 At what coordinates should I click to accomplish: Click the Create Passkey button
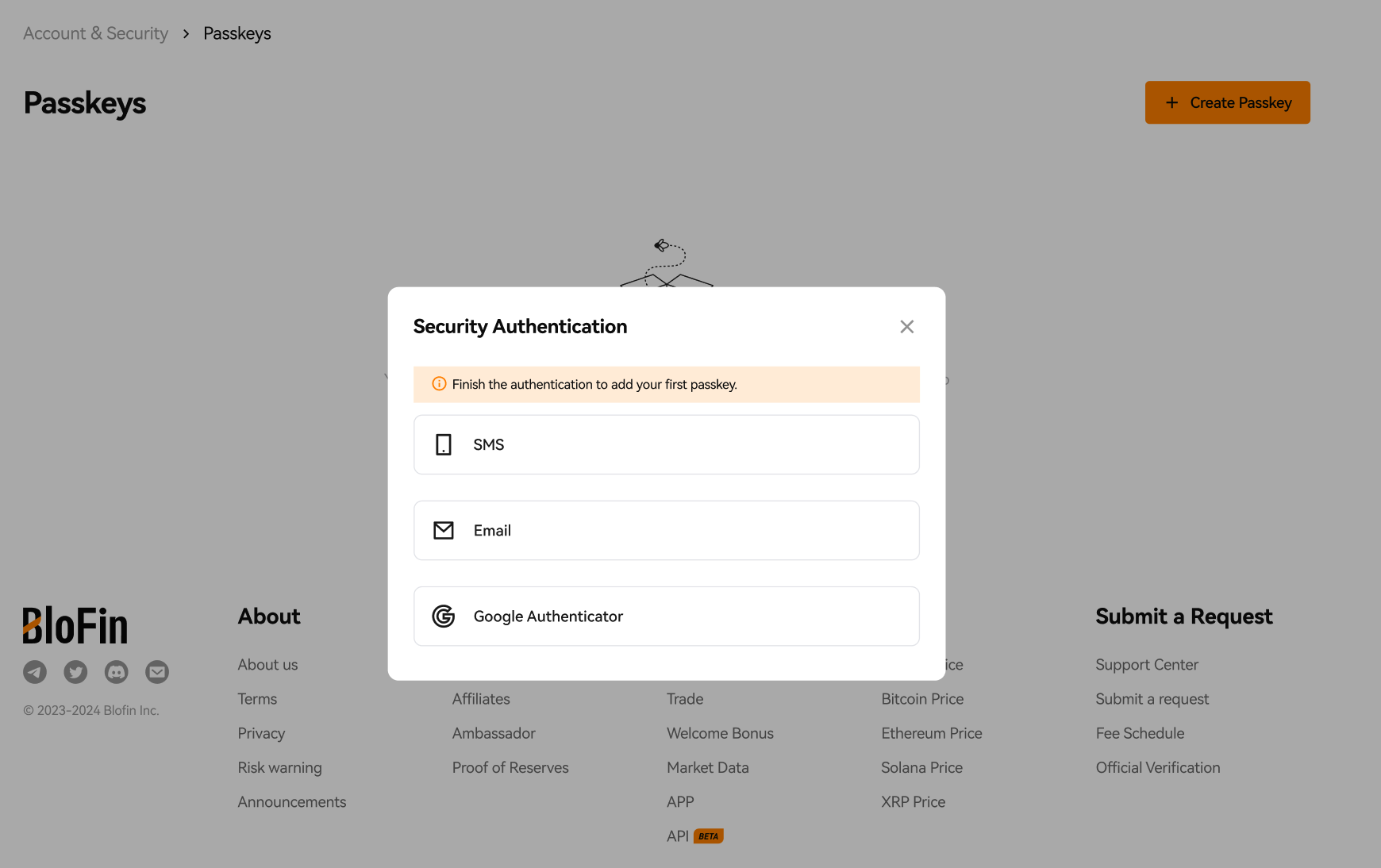click(1227, 102)
